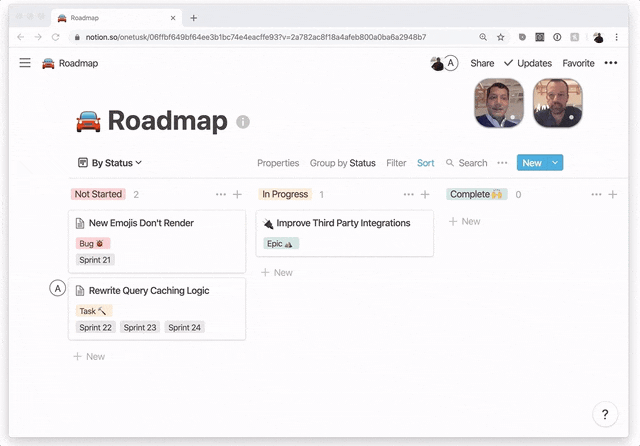Add new card under Not Started list

(x=89, y=357)
